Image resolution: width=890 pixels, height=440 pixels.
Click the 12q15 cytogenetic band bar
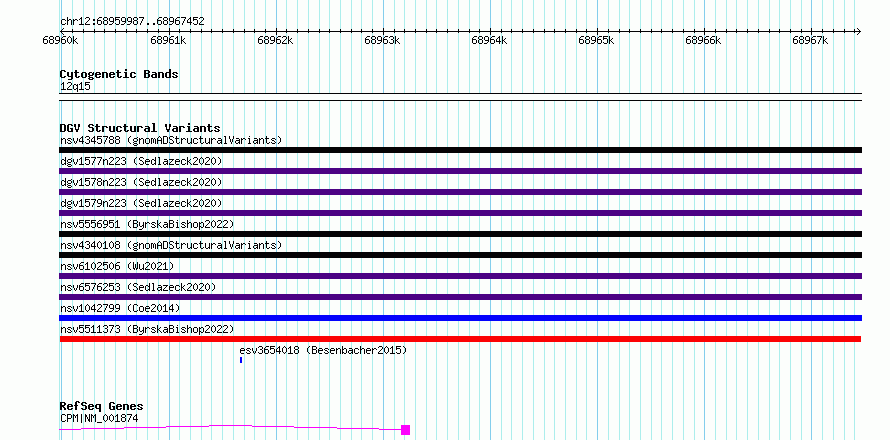point(460,97)
